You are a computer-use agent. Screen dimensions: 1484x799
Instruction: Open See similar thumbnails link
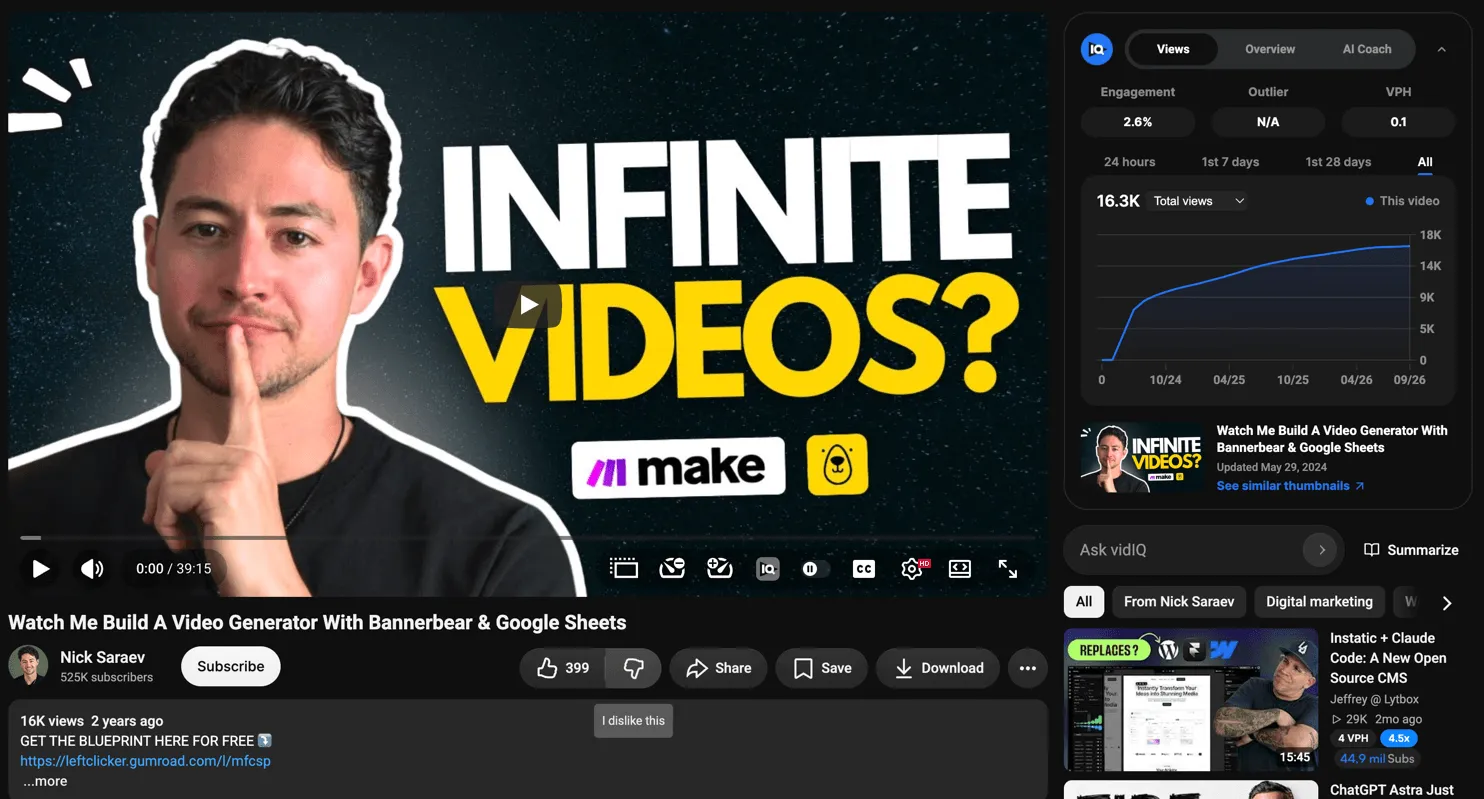pyautogui.click(x=1290, y=486)
